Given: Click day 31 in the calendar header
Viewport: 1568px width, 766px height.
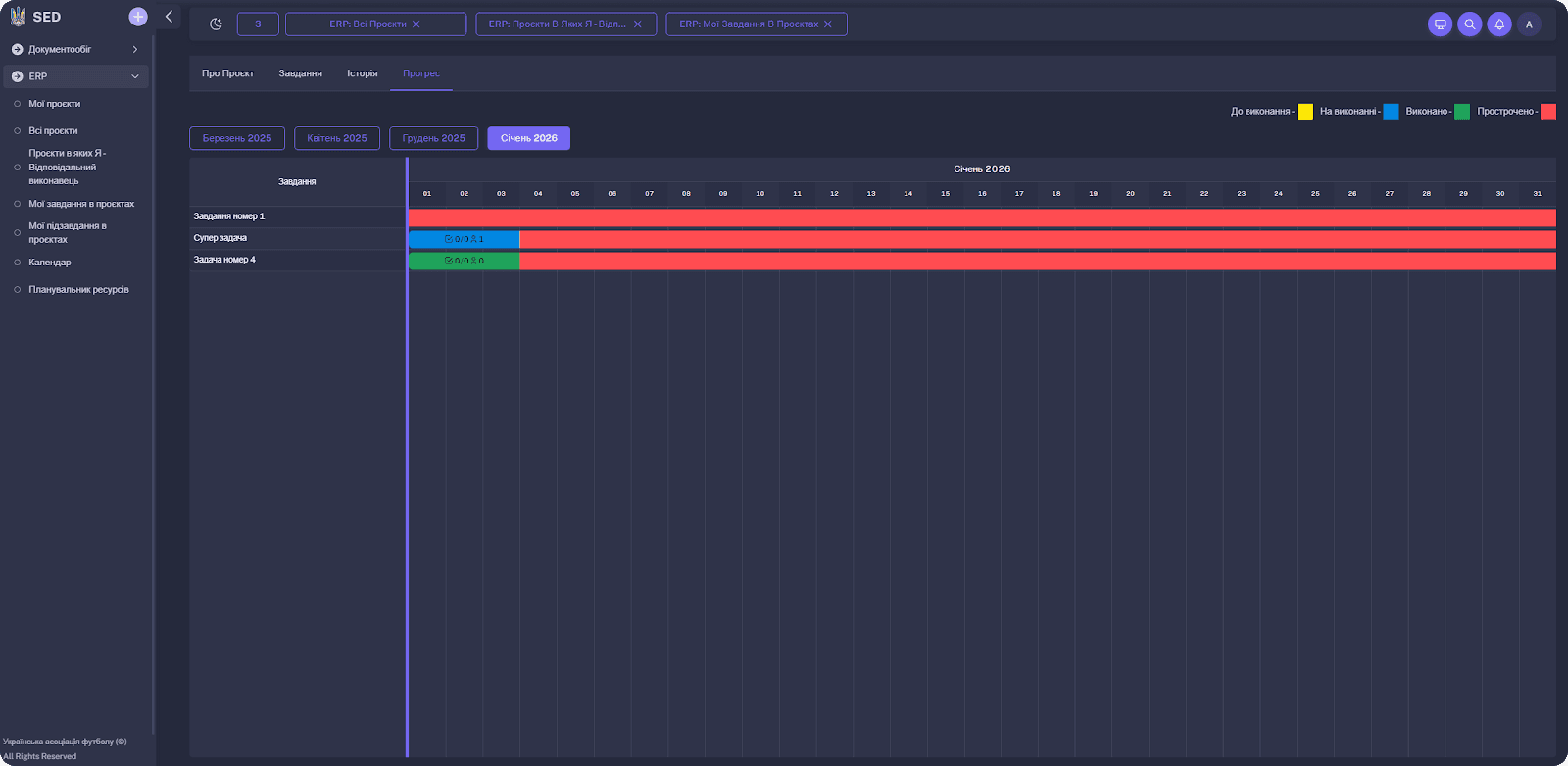Looking at the screenshot, I should [x=1538, y=194].
